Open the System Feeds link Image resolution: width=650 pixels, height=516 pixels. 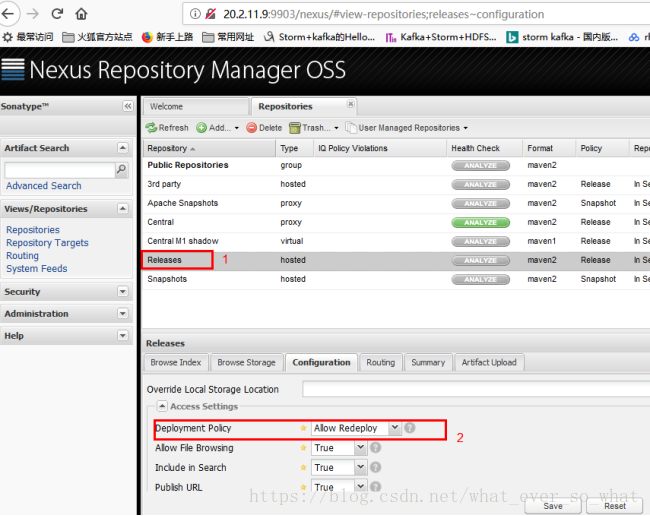[36, 269]
